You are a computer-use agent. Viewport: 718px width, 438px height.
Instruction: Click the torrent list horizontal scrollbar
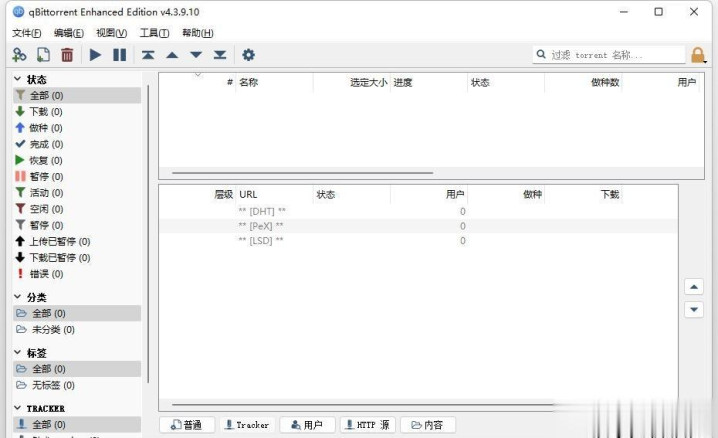coord(302,173)
